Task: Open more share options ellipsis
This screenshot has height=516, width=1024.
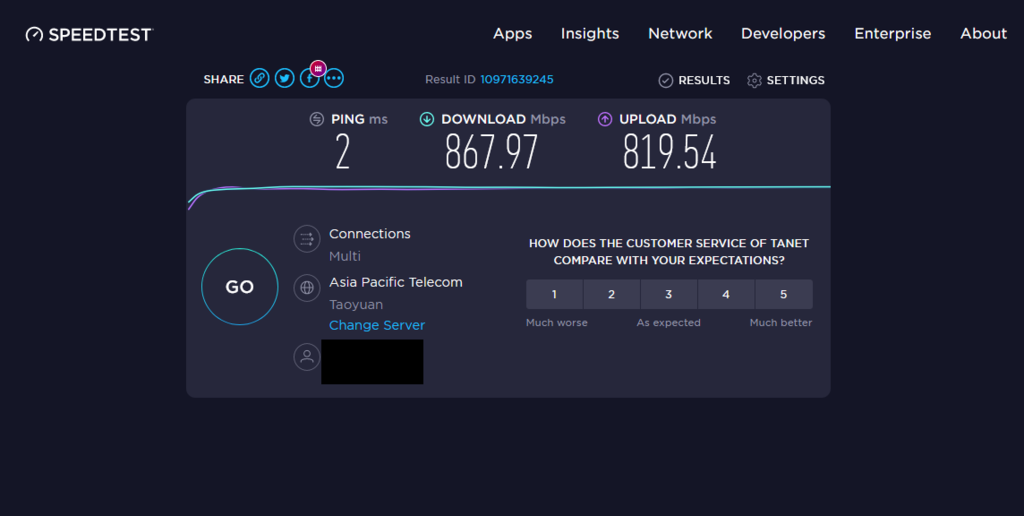Action: [334, 78]
